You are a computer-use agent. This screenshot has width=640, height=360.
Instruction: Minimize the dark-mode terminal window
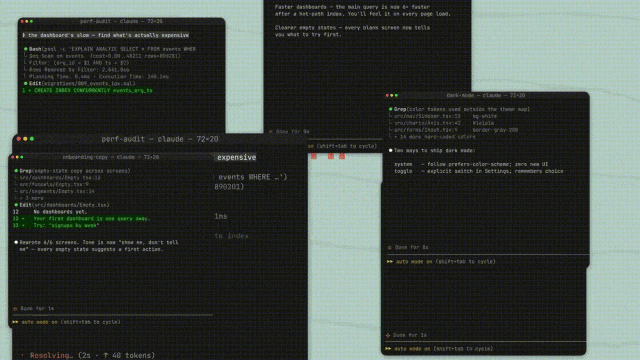coord(391,96)
